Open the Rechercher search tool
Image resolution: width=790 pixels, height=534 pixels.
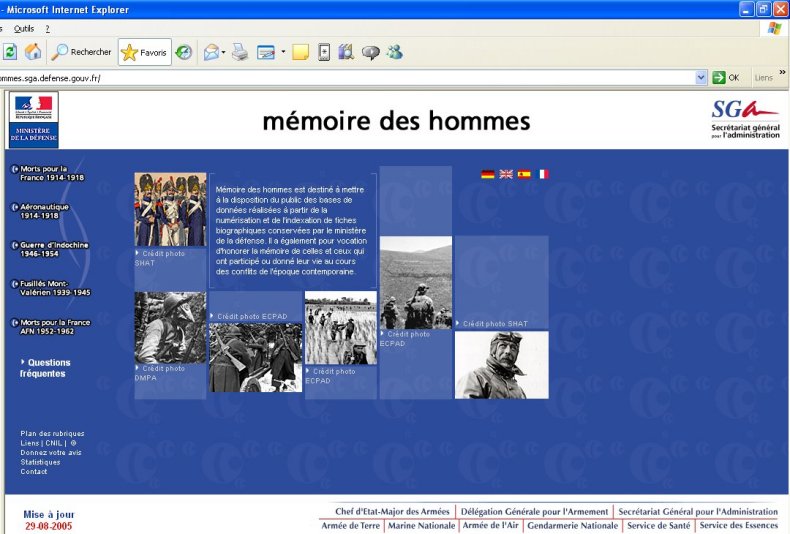(x=82, y=52)
